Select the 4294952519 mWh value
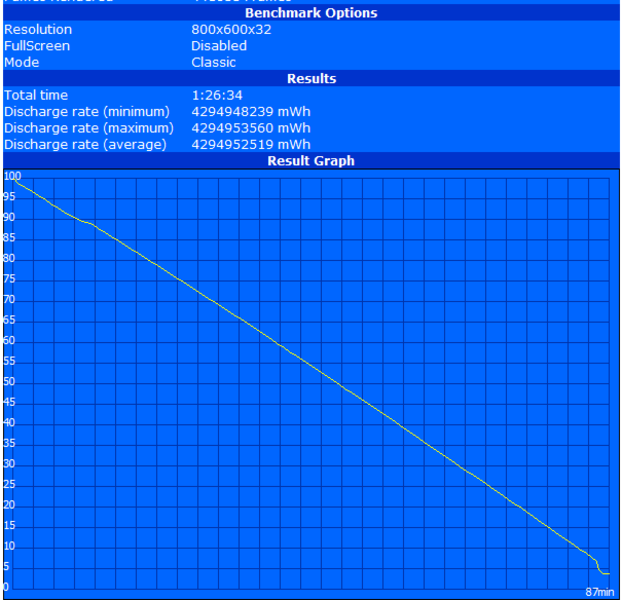Screen dimensions: 622x600 251,145
